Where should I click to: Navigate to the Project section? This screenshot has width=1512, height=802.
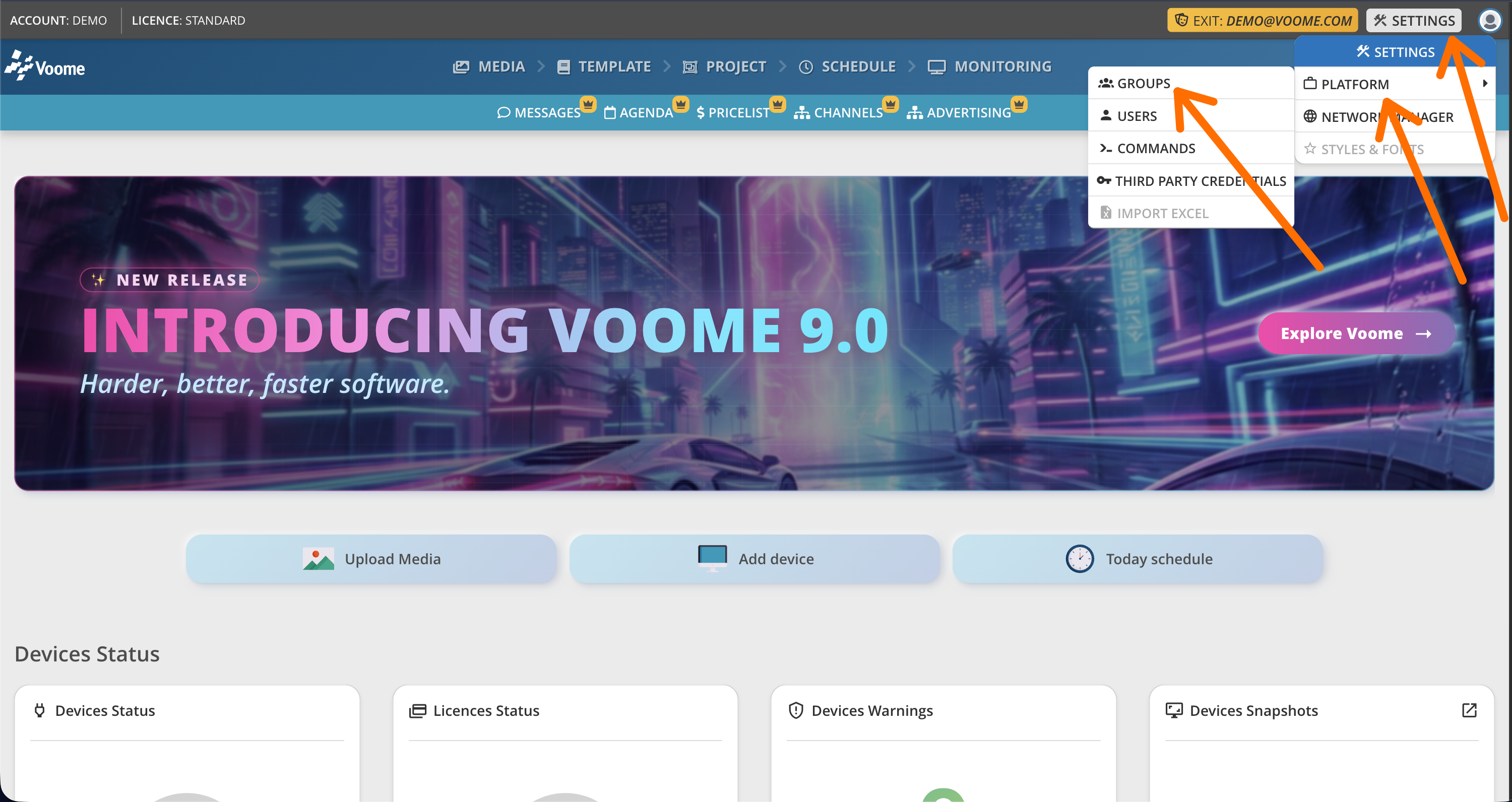724,67
